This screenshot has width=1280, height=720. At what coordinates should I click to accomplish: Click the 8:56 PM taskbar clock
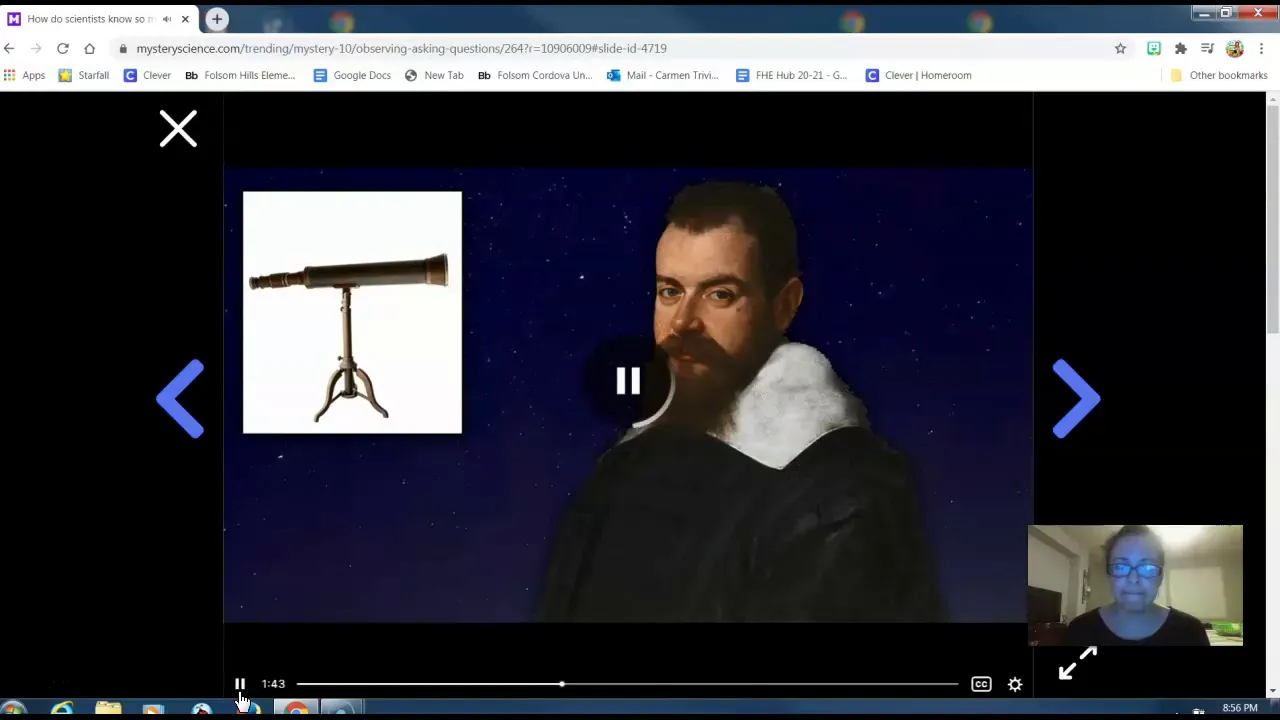coord(1239,708)
